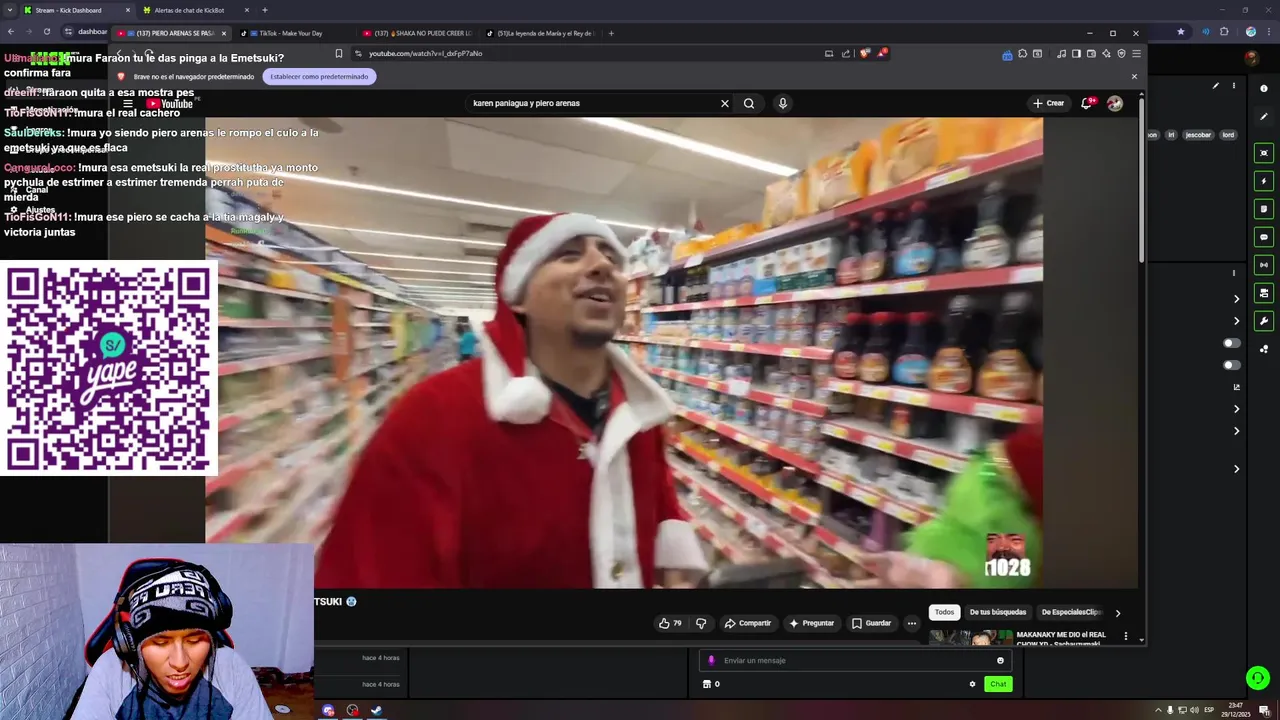
Task: Select the Todos filter chip
Action: pos(944,612)
